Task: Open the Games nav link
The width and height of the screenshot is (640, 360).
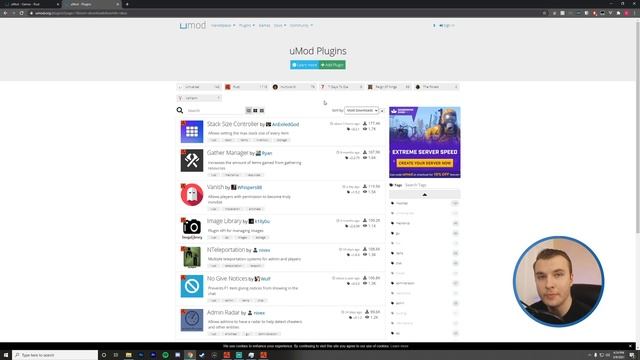Action: (x=264, y=25)
